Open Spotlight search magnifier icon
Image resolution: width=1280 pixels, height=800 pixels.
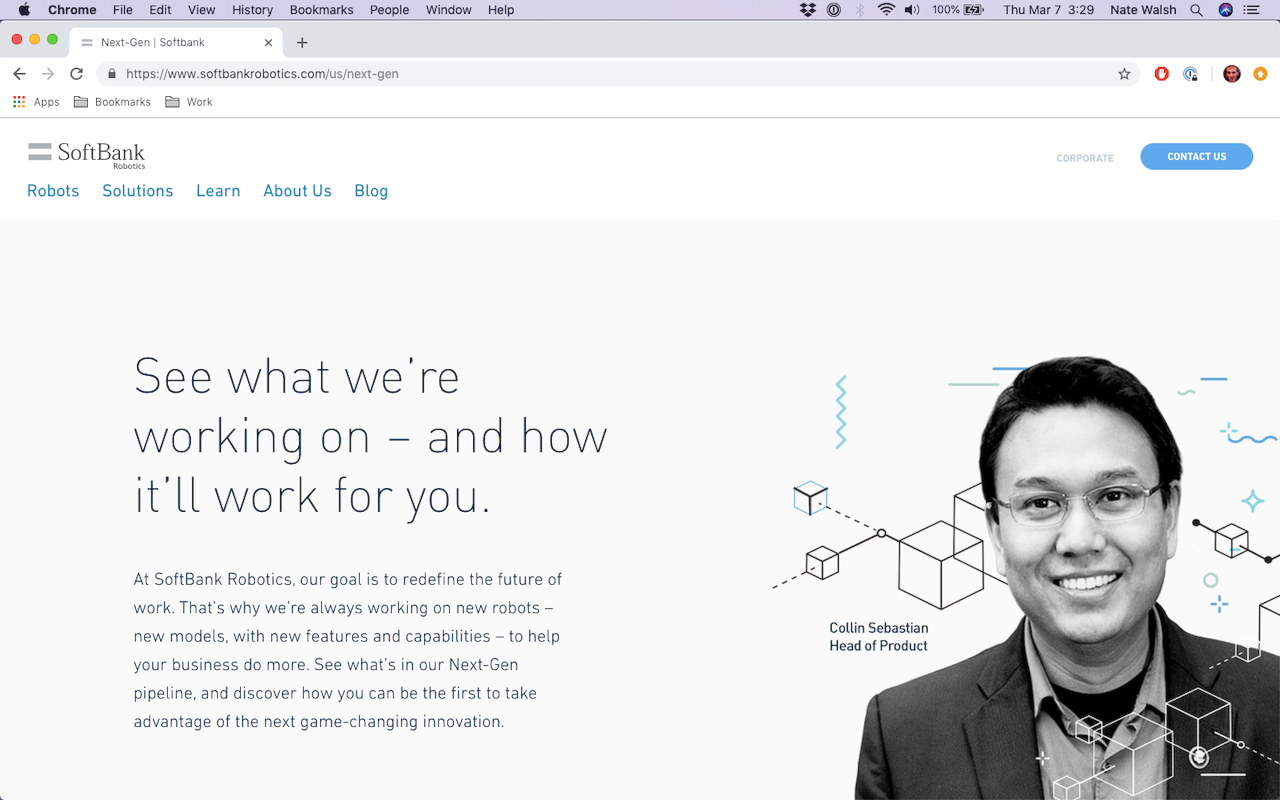click(1197, 10)
